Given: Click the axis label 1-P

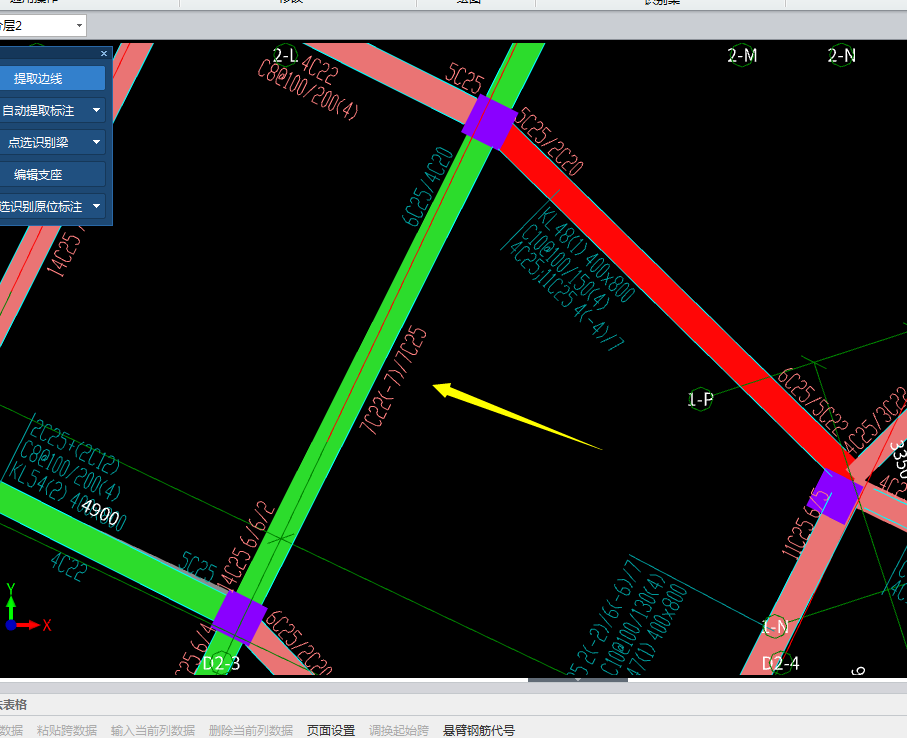Looking at the screenshot, I should [700, 399].
